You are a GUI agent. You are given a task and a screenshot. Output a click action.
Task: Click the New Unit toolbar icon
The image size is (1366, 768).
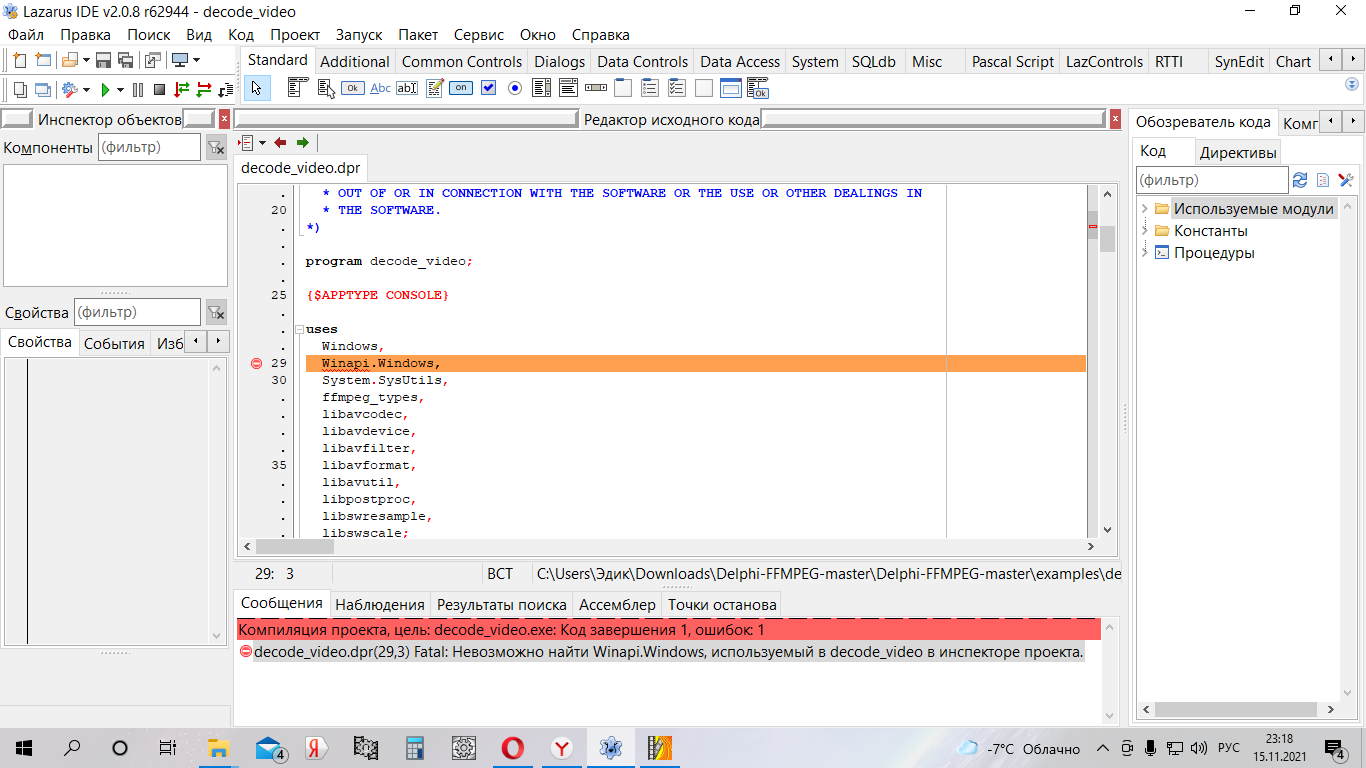[x=19, y=60]
